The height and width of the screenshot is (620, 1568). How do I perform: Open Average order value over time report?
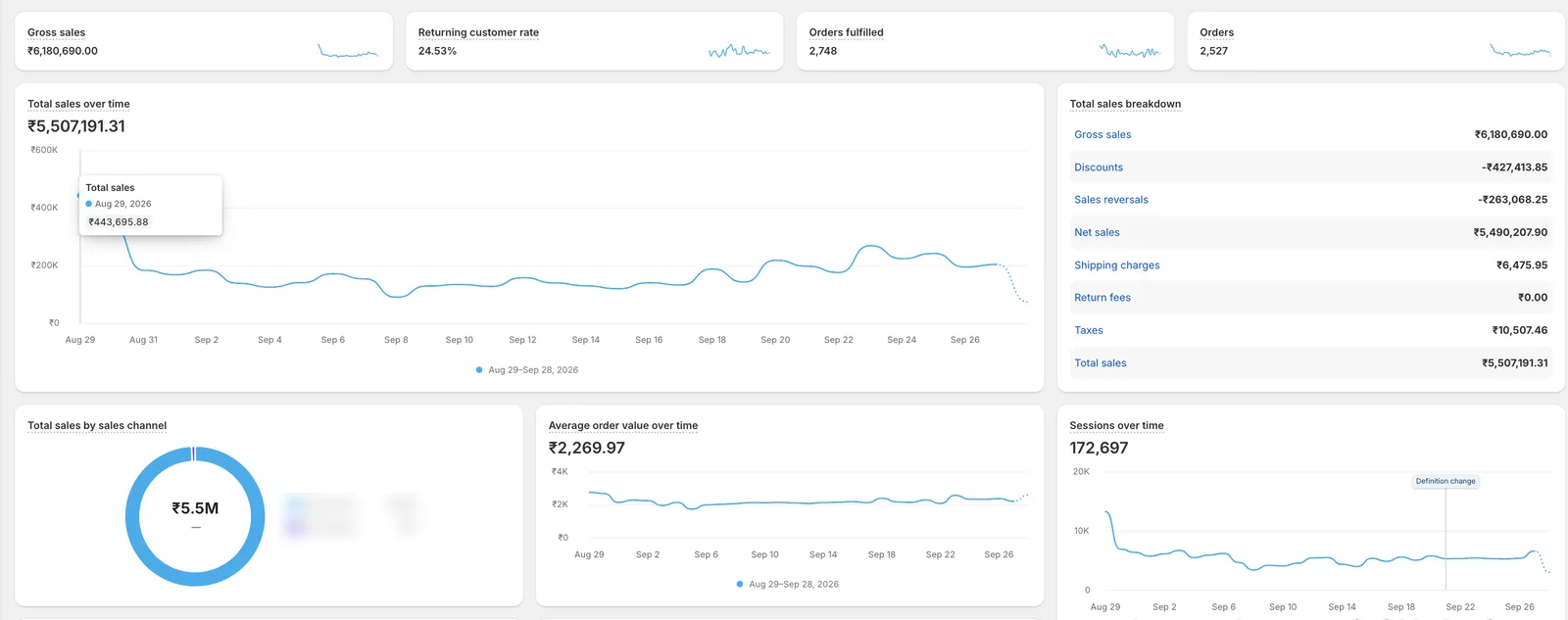(x=623, y=426)
